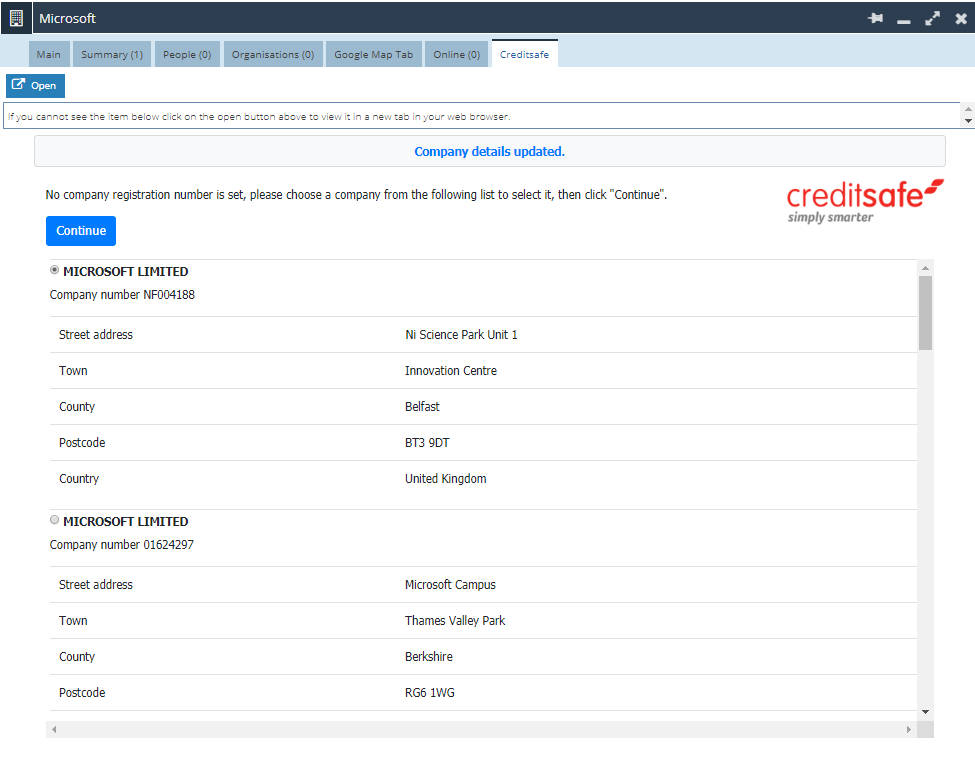This screenshot has height=780, width=975.
Task: Click the info text box scroll down arrow
Action: (x=968, y=121)
